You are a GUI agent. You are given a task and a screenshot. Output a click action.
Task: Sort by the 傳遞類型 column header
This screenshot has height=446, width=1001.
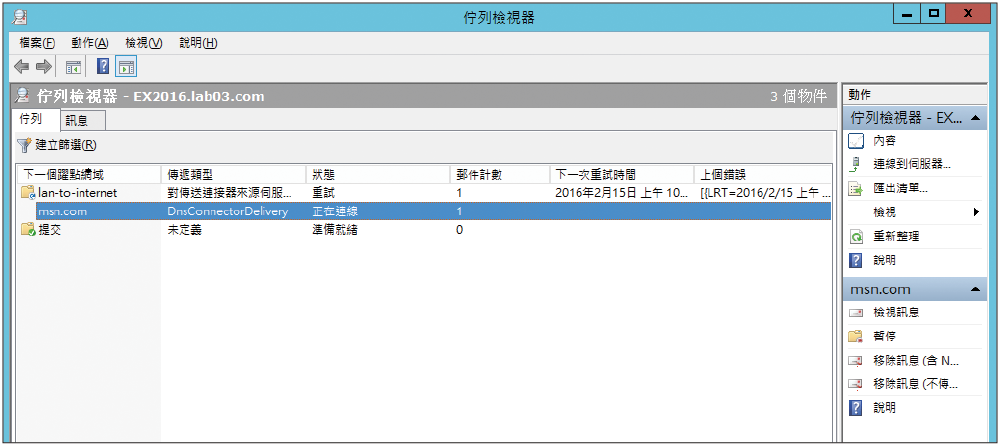[x=234, y=174]
